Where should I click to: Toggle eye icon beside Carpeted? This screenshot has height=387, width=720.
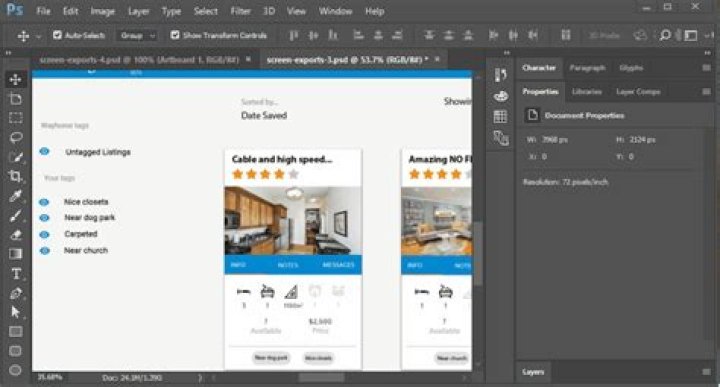(45, 235)
